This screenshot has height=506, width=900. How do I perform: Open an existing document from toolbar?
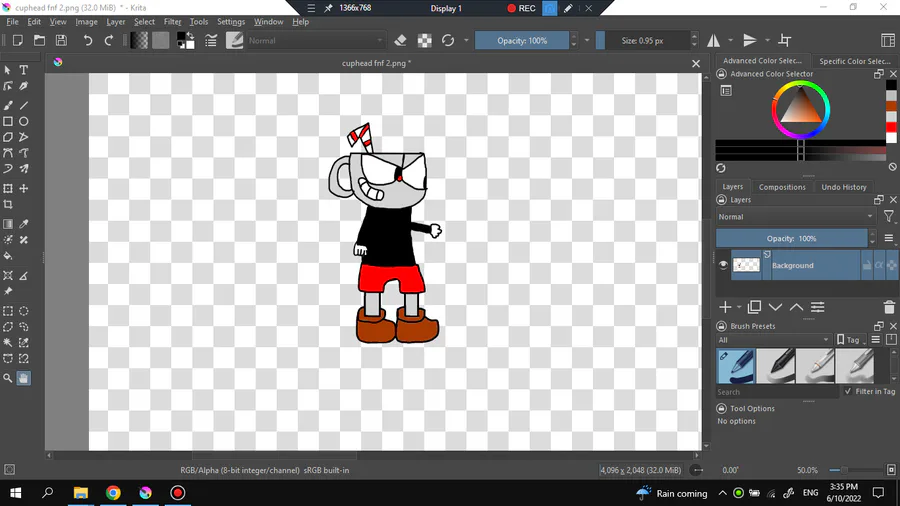[39, 41]
